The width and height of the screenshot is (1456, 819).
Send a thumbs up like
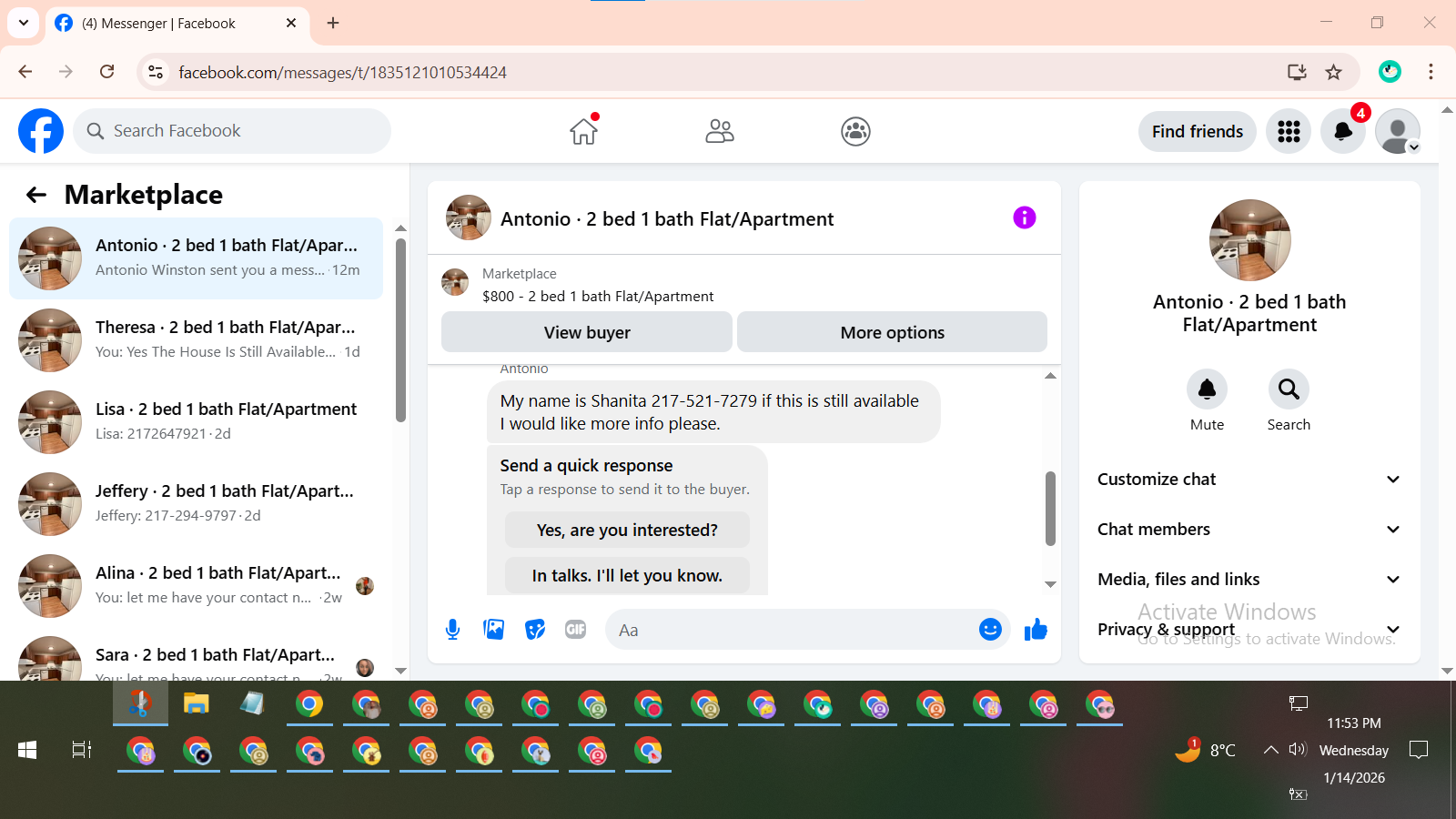[1036, 630]
